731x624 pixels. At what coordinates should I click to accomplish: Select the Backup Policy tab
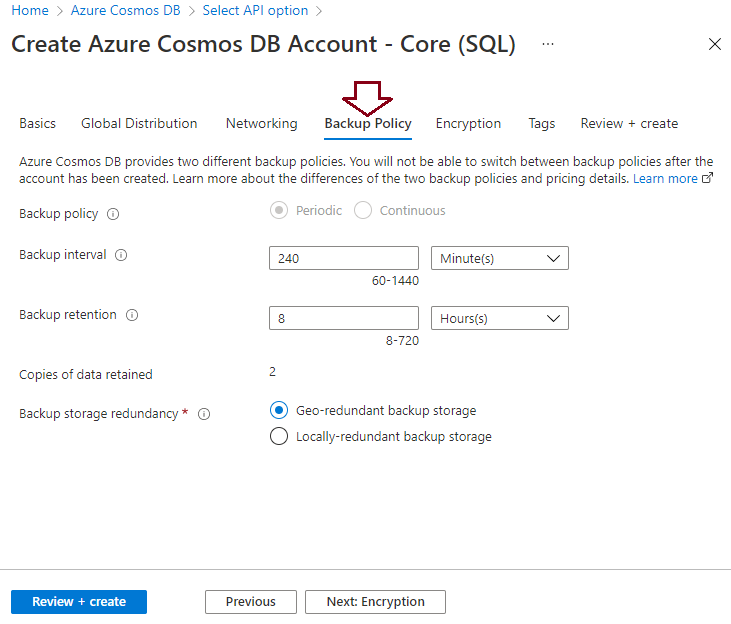pos(368,124)
